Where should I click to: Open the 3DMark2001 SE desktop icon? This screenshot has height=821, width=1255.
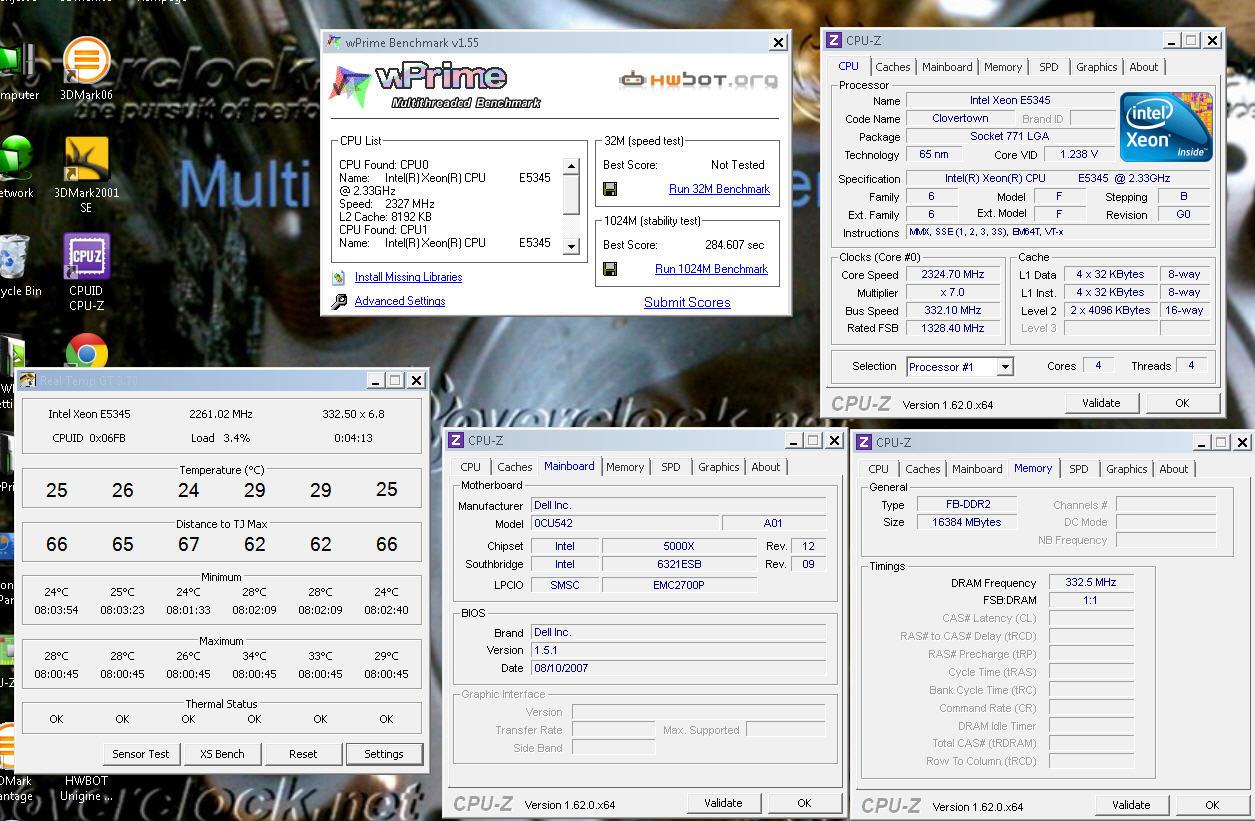coord(86,174)
